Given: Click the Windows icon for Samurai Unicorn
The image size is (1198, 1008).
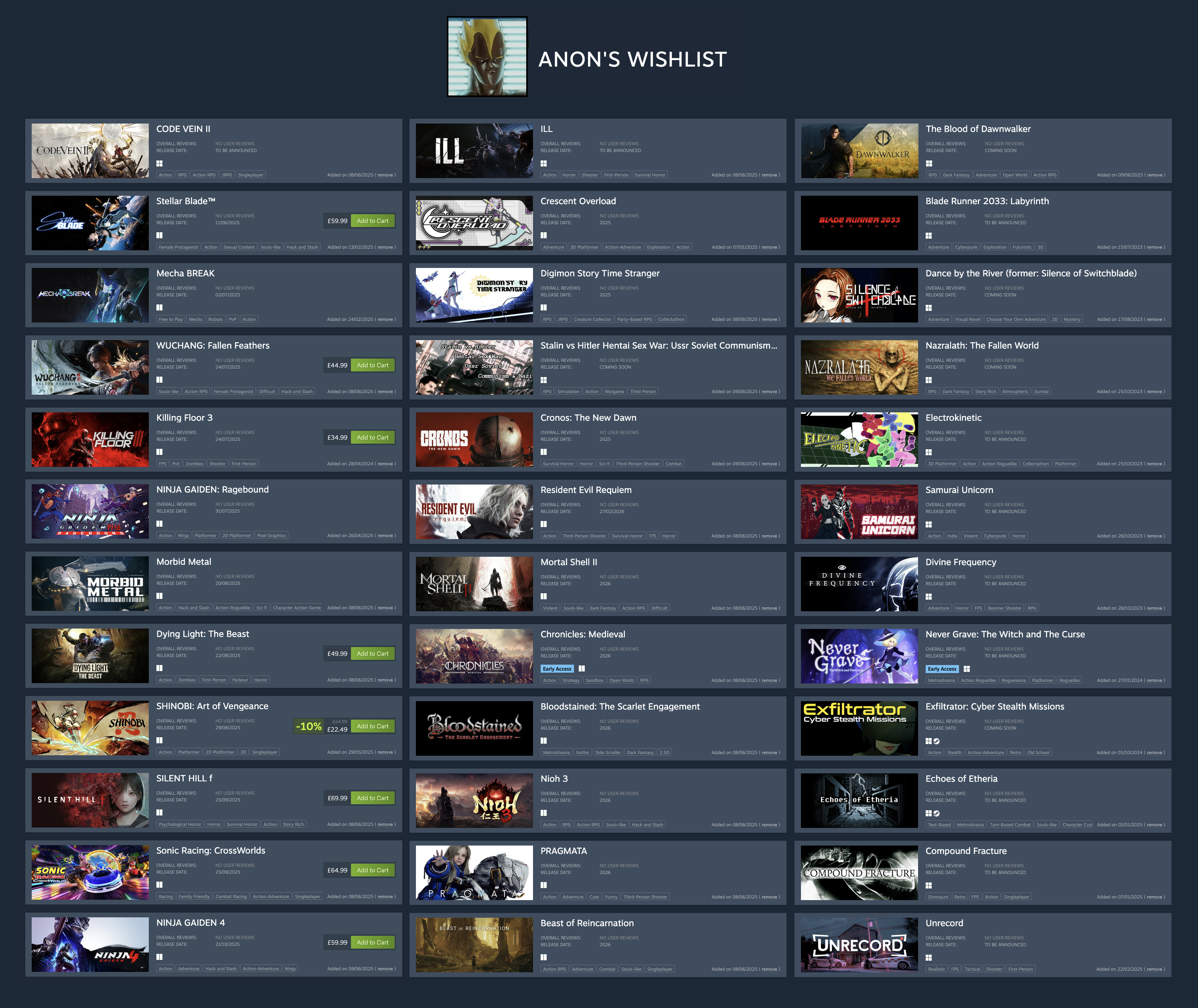Looking at the screenshot, I should coord(929,524).
